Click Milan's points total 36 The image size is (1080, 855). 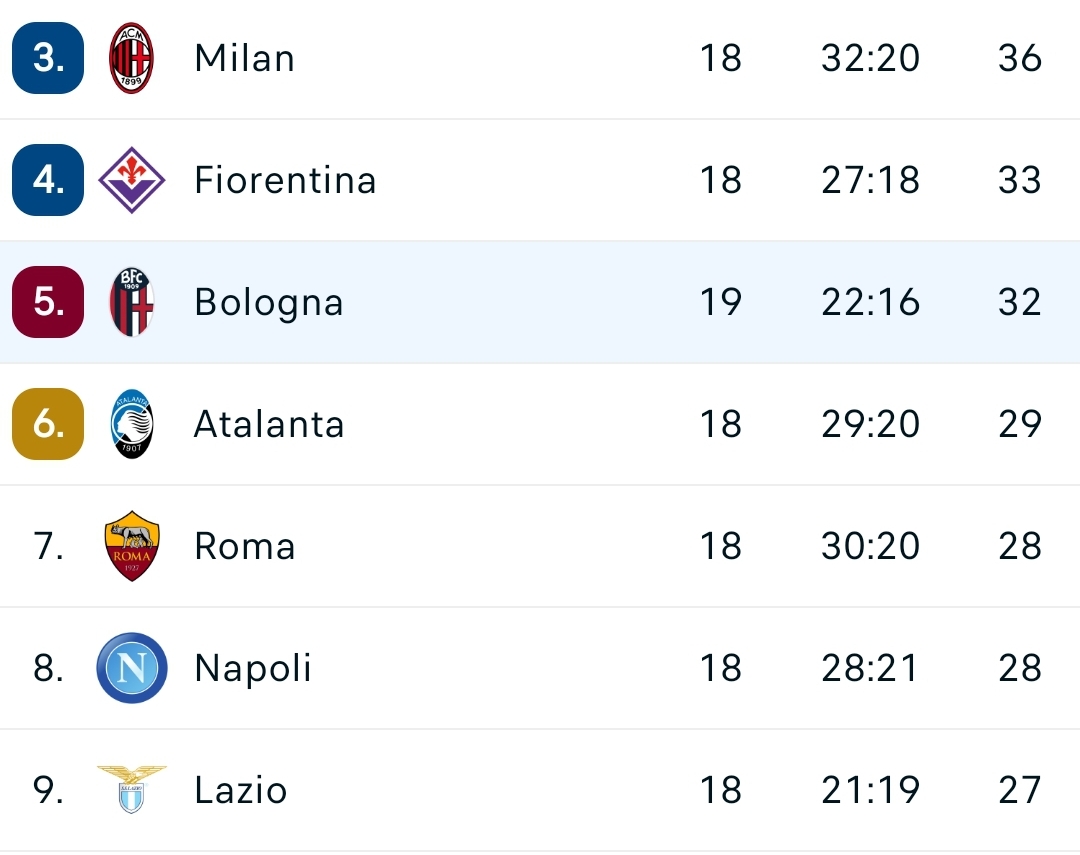(1019, 58)
